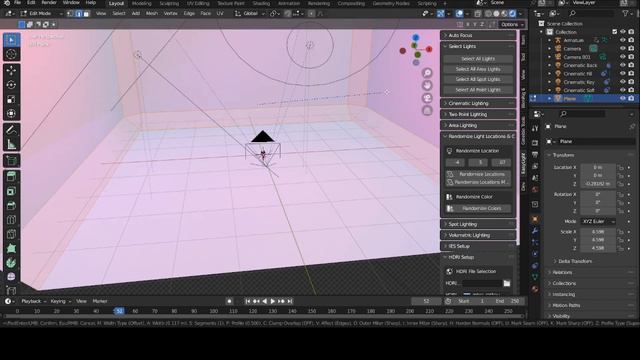Expand the Two Point Lighting panel
This screenshot has height=360, width=640.
point(478,114)
